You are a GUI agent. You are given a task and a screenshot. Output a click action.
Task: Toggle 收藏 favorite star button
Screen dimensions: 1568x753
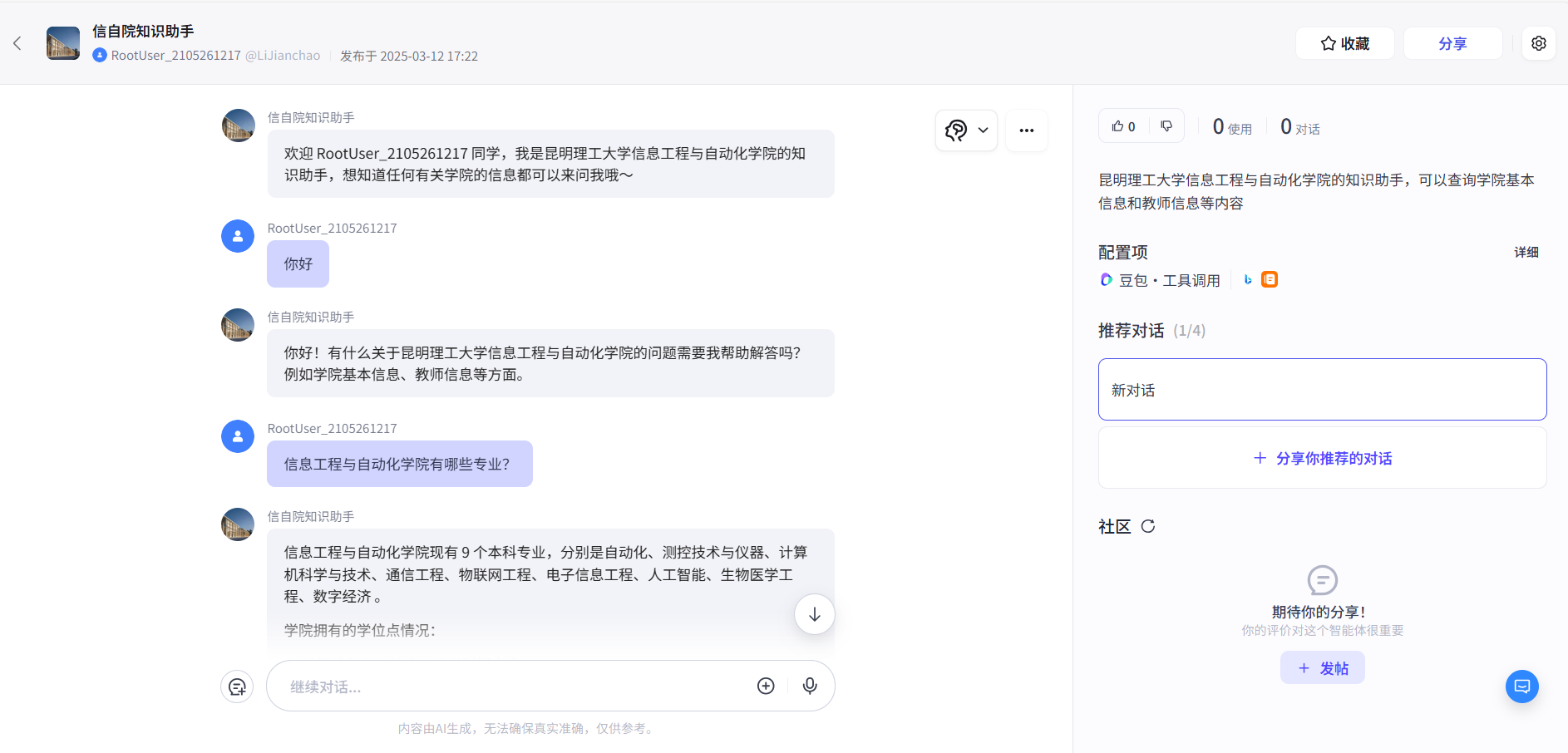coord(1344,43)
